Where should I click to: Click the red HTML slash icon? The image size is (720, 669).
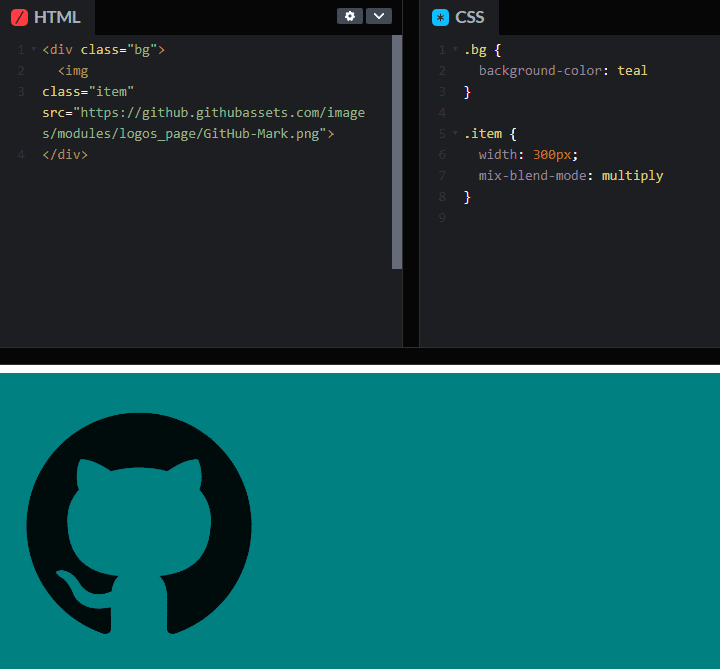19,17
